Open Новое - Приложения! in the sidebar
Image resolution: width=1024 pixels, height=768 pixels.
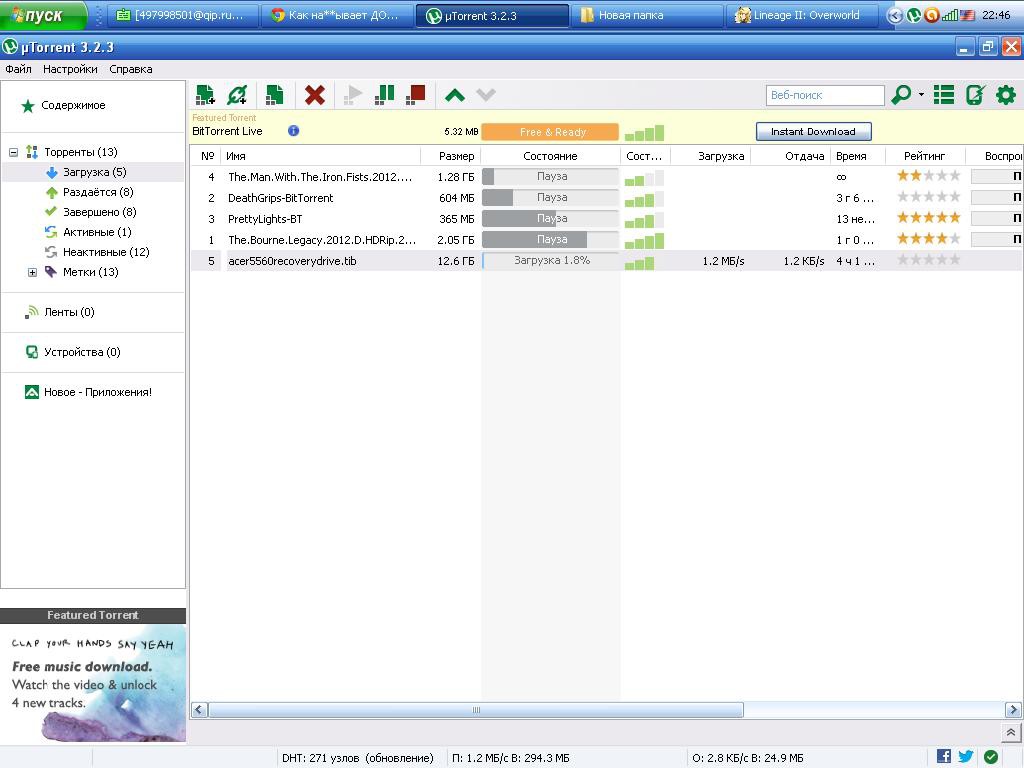[x=97, y=392]
